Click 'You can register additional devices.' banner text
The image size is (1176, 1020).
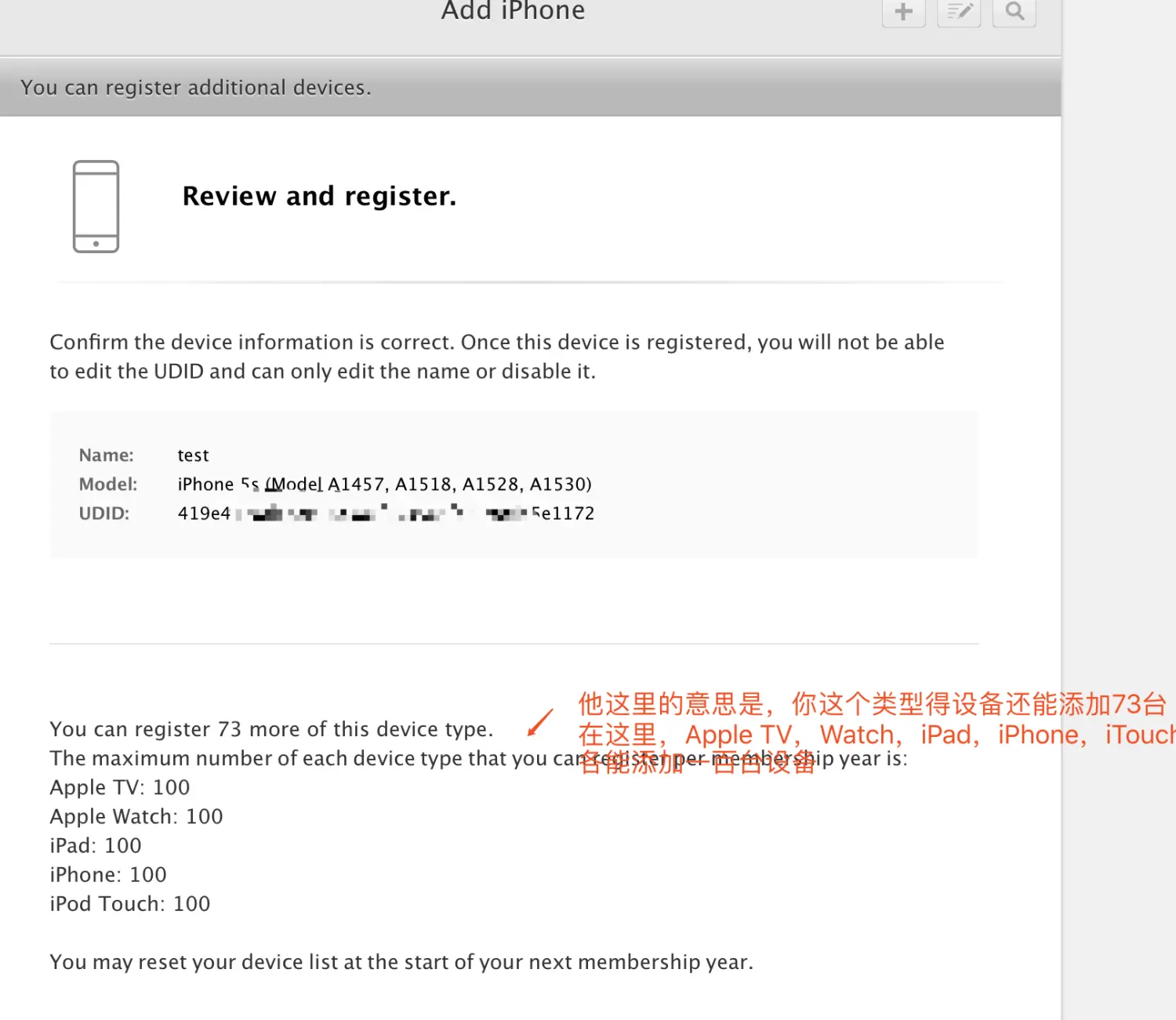[x=196, y=87]
